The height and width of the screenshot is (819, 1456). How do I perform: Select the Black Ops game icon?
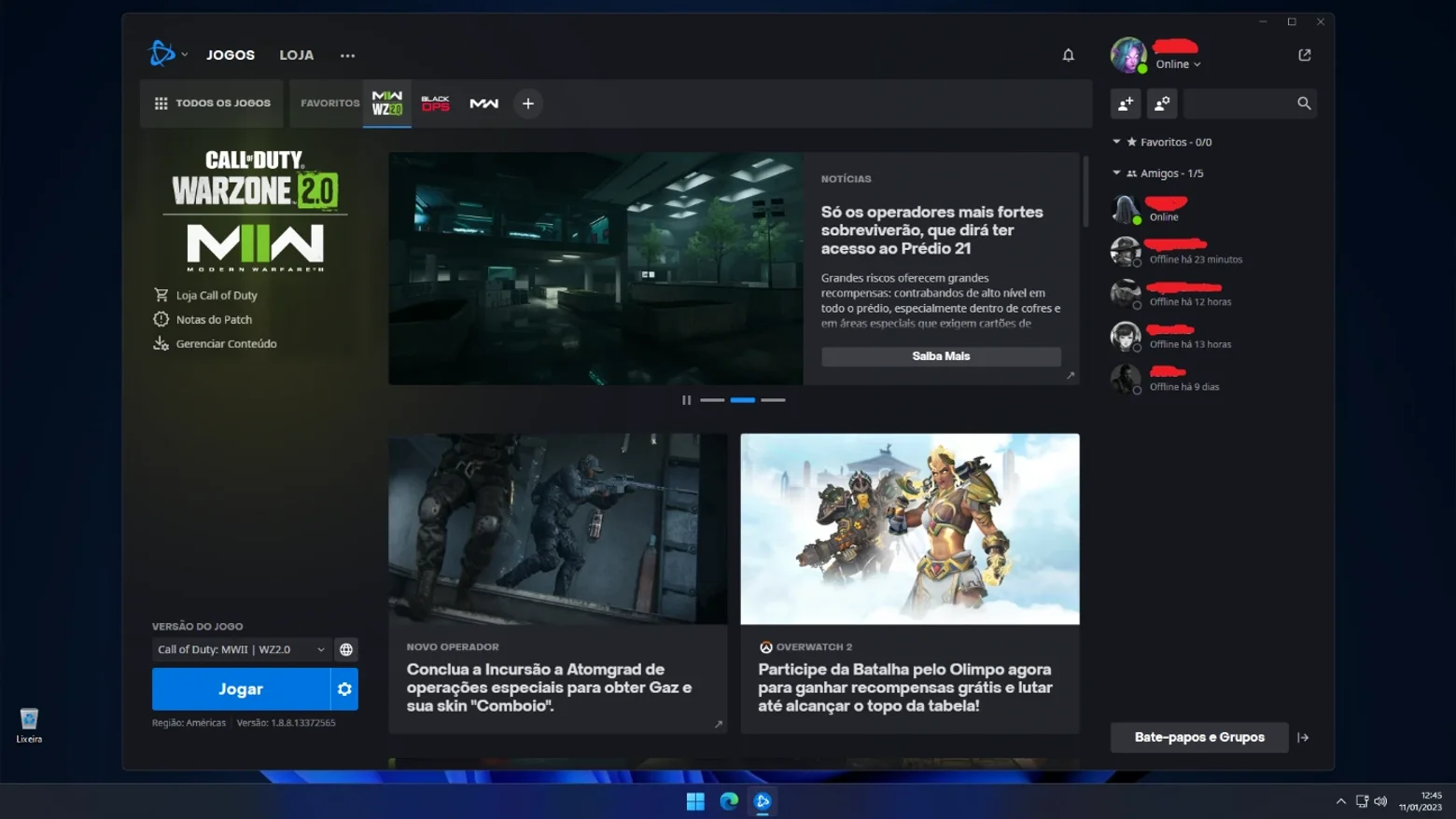coord(435,104)
